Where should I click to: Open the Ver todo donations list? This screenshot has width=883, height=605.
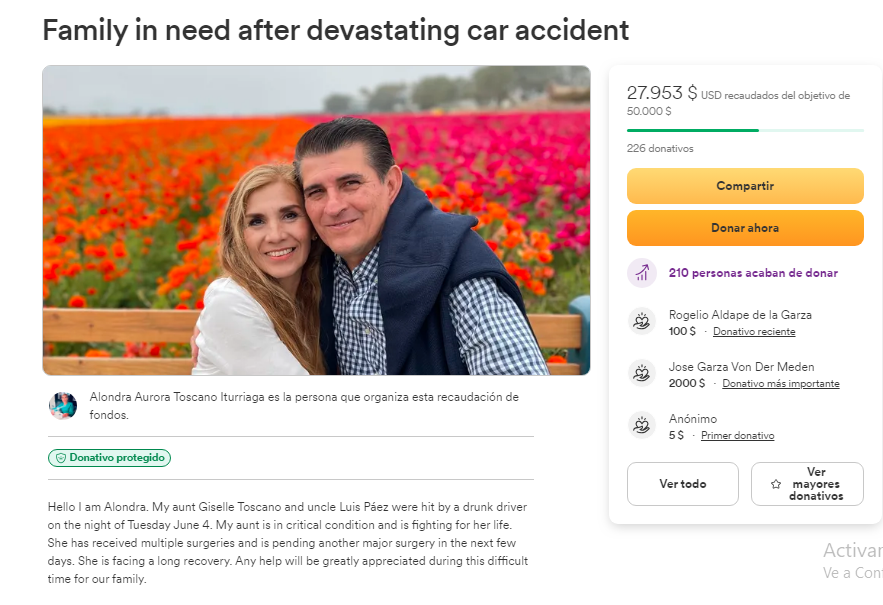click(682, 484)
